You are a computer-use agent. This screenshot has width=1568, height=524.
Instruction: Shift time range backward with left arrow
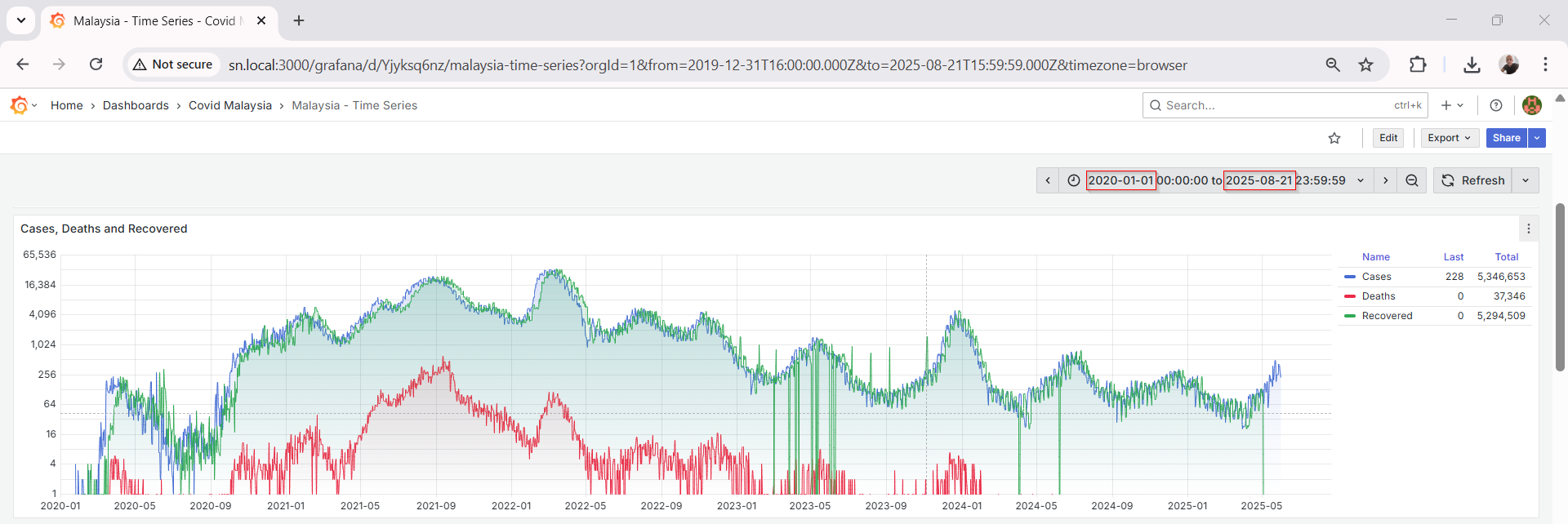(1048, 180)
